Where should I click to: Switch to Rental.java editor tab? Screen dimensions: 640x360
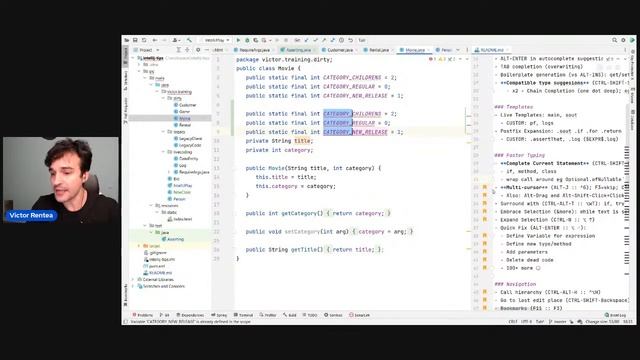(378, 50)
